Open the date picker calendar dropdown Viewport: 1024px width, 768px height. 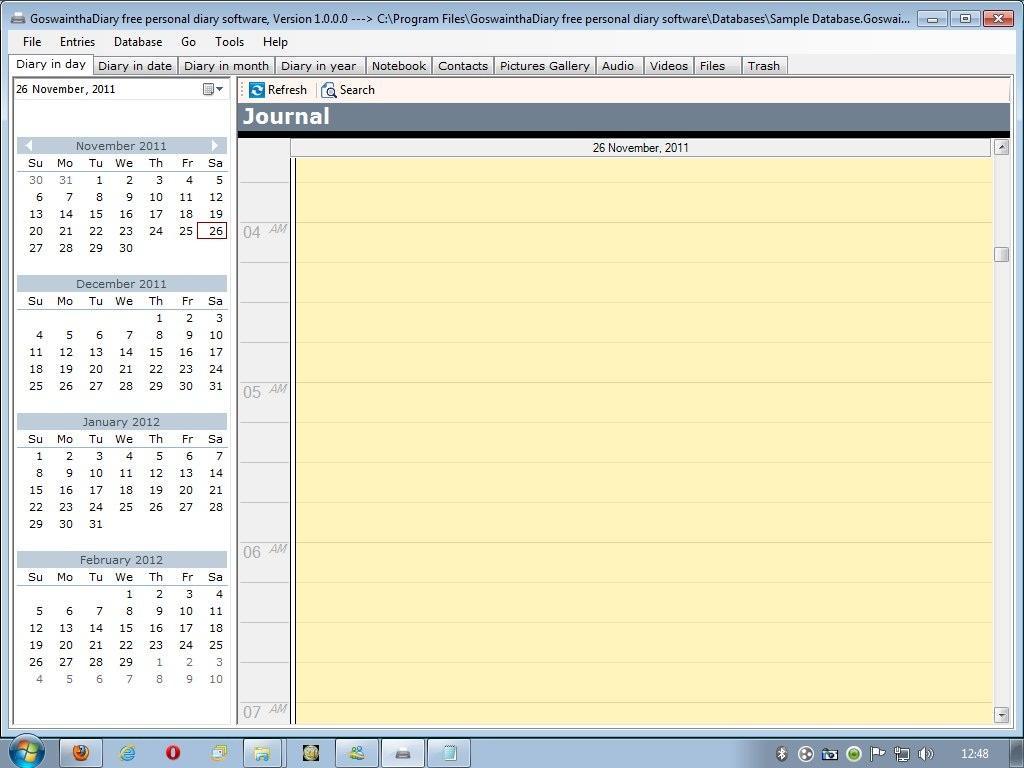tap(213, 89)
